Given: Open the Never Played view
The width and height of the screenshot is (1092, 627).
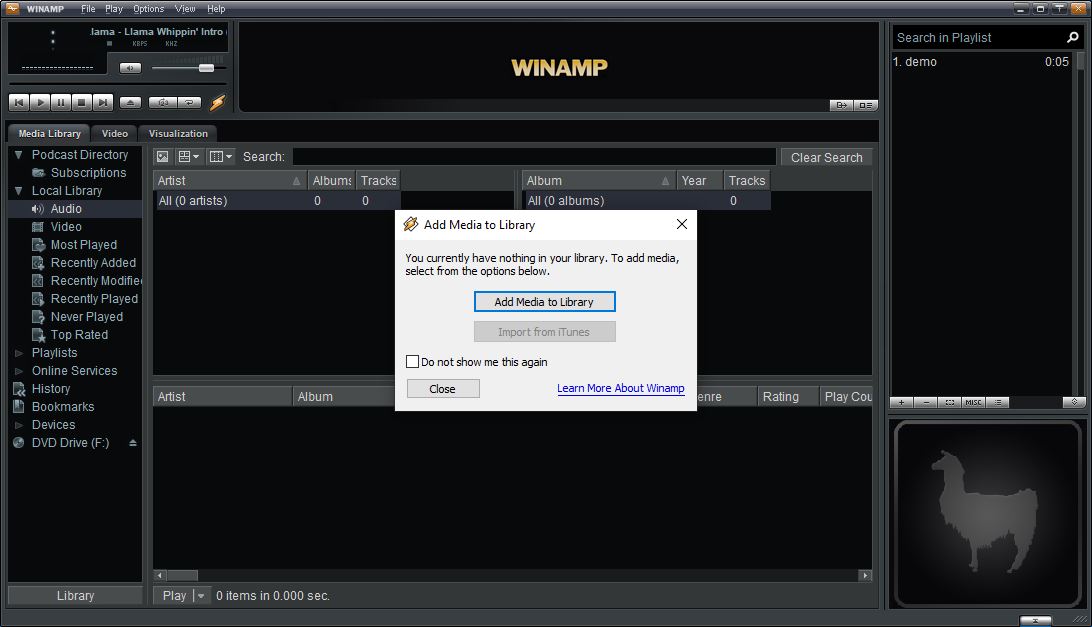Looking at the screenshot, I should (x=86, y=317).
